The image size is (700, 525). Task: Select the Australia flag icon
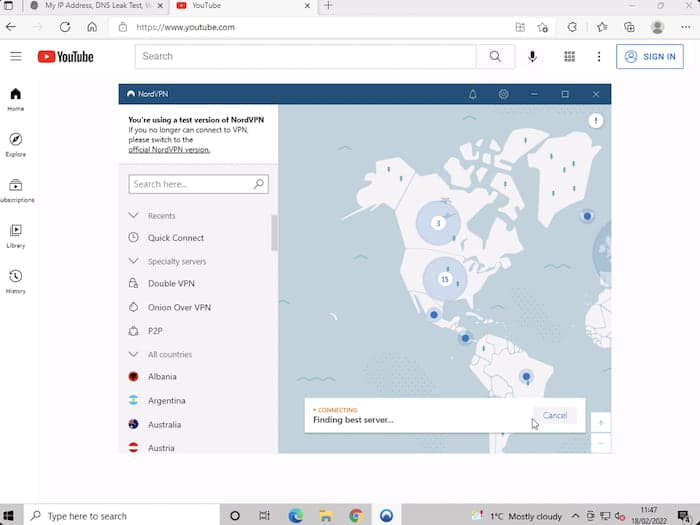133,424
